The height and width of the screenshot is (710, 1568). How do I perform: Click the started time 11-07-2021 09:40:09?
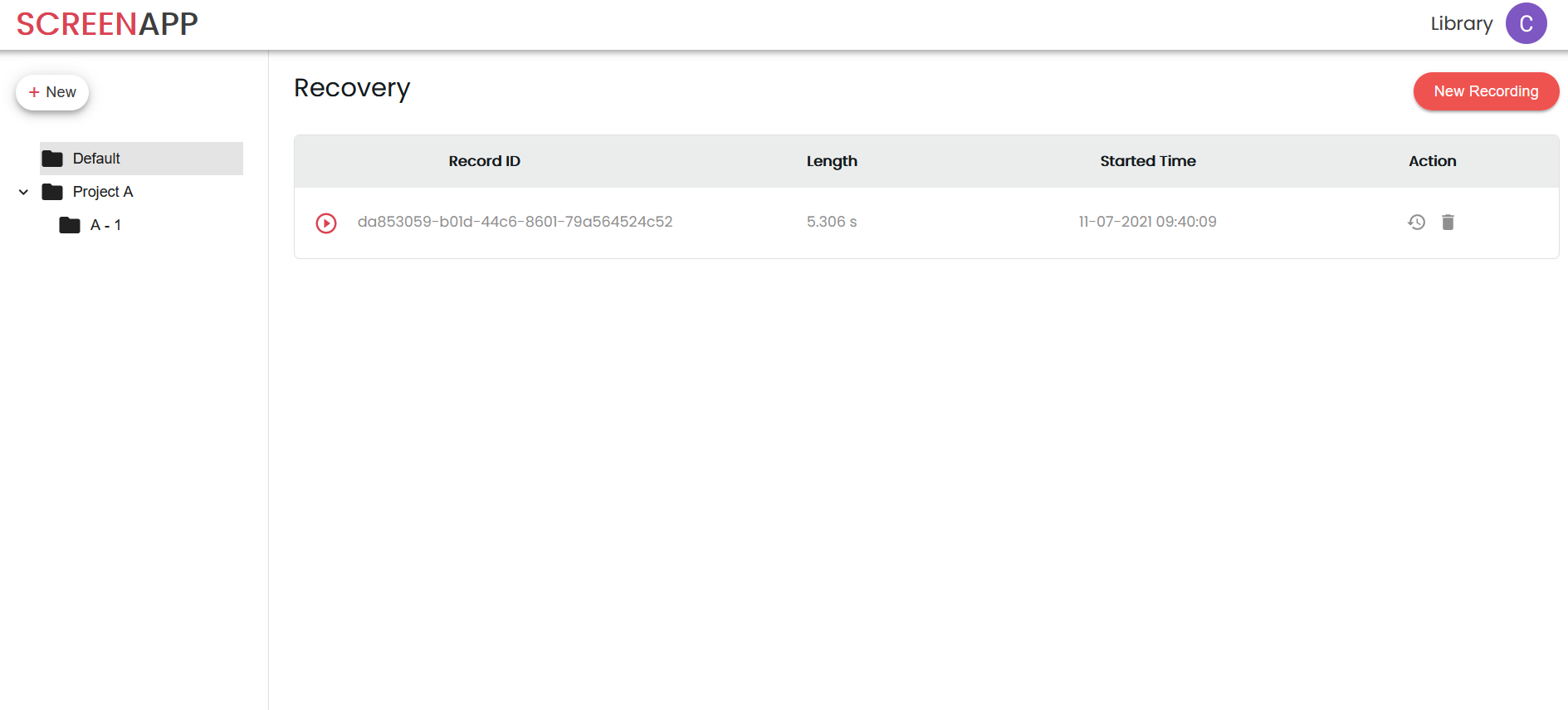[x=1147, y=222]
